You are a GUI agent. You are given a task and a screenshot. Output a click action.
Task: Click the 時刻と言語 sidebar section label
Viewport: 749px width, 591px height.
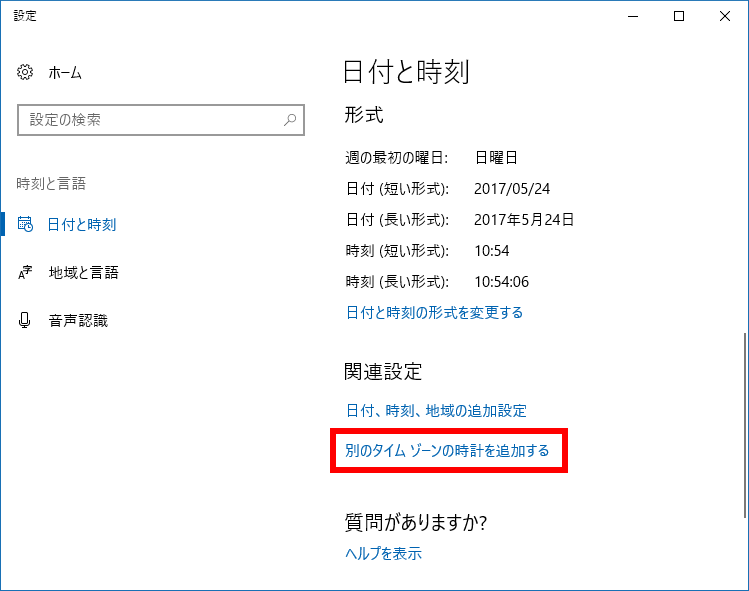(x=51, y=183)
